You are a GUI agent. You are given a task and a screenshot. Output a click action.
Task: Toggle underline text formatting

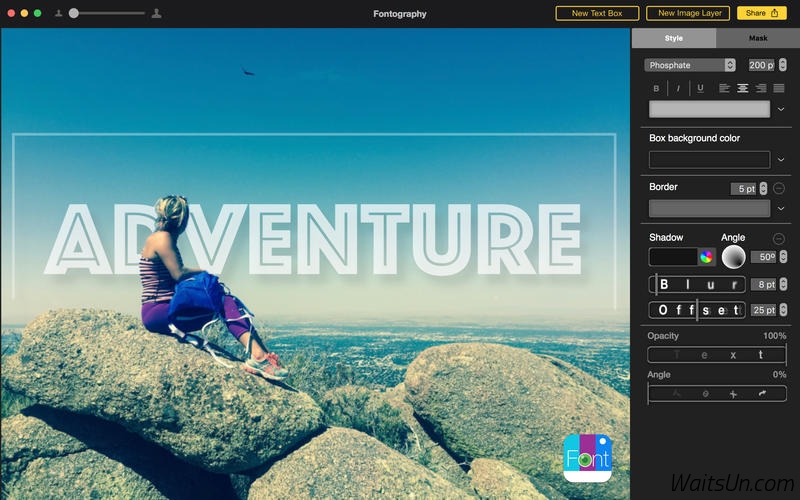tap(700, 88)
